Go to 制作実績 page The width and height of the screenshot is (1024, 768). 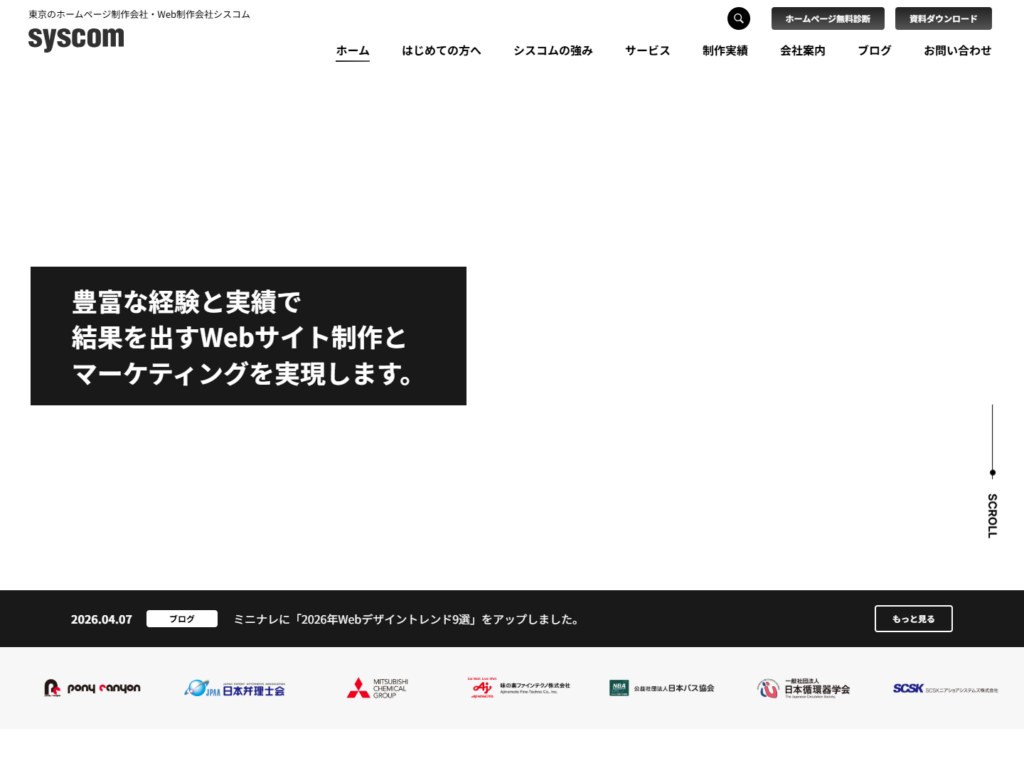725,51
